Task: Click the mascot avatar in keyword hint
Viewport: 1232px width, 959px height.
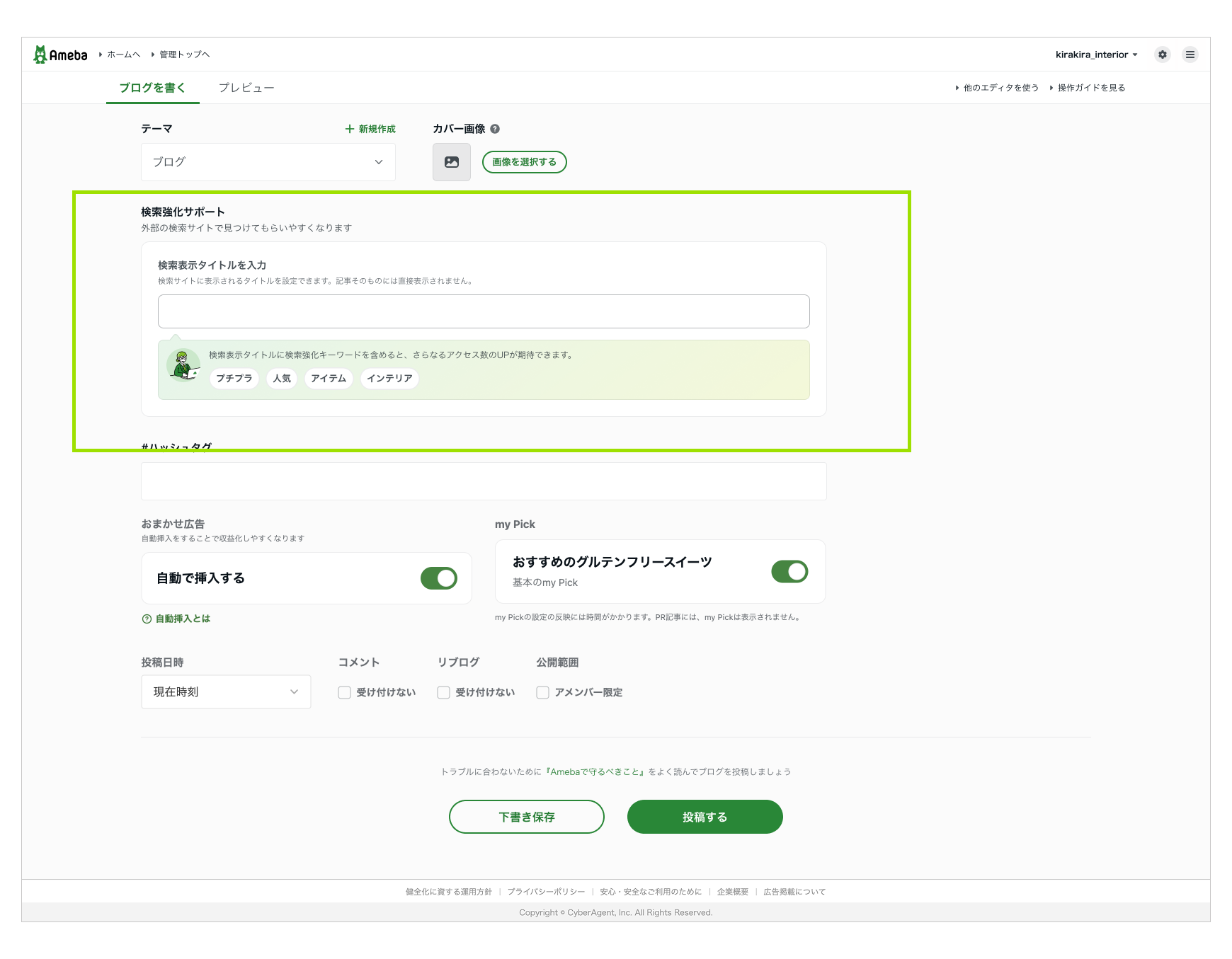Action: (x=184, y=365)
